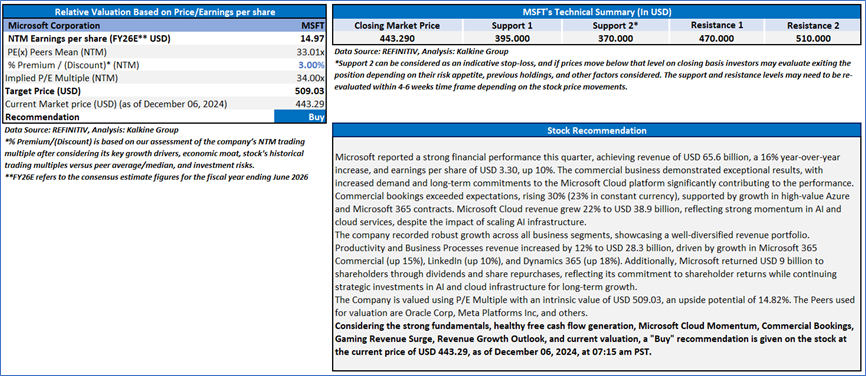
Task: Click the Stock Recommendation header bar
Action: [x=596, y=131]
